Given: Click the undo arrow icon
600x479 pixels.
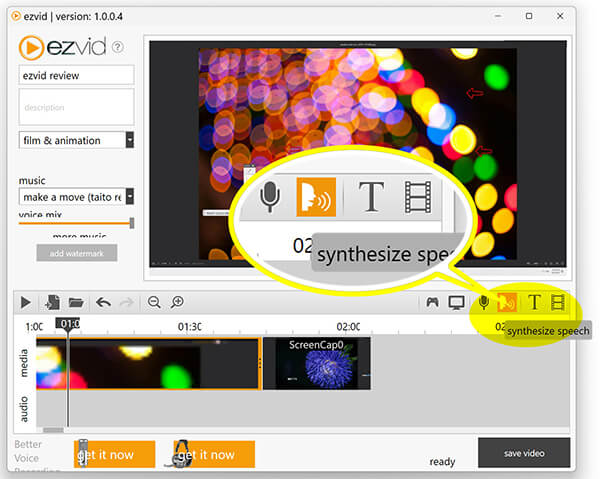Looking at the screenshot, I should (103, 303).
